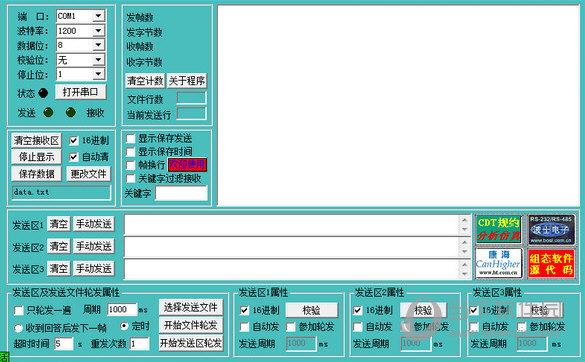The image size is (585, 362).
Task: Open the CDT规约 分析仿真 banner icon
Action: [x=498, y=229]
